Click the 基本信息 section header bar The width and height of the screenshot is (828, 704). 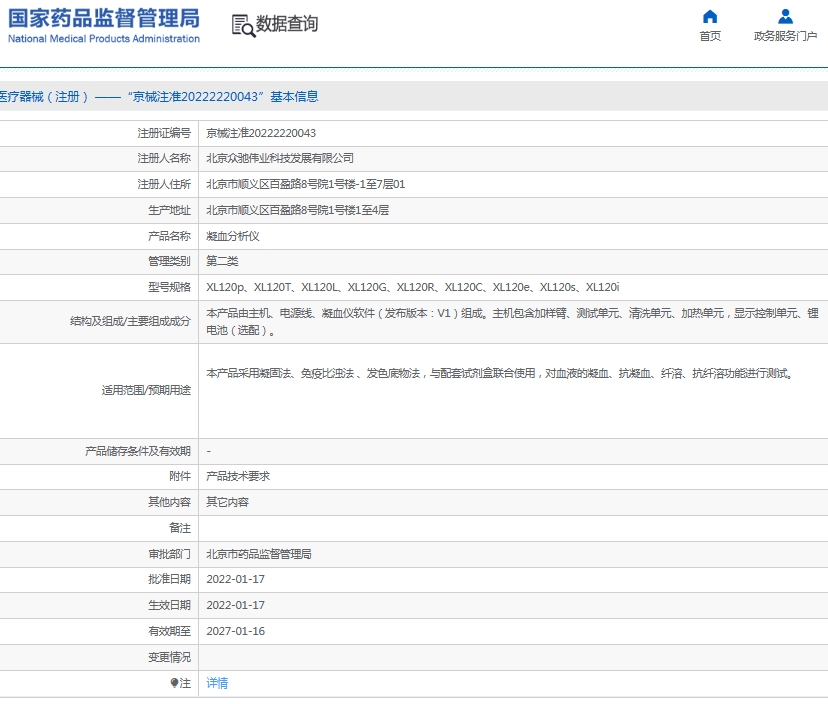tap(414, 97)
